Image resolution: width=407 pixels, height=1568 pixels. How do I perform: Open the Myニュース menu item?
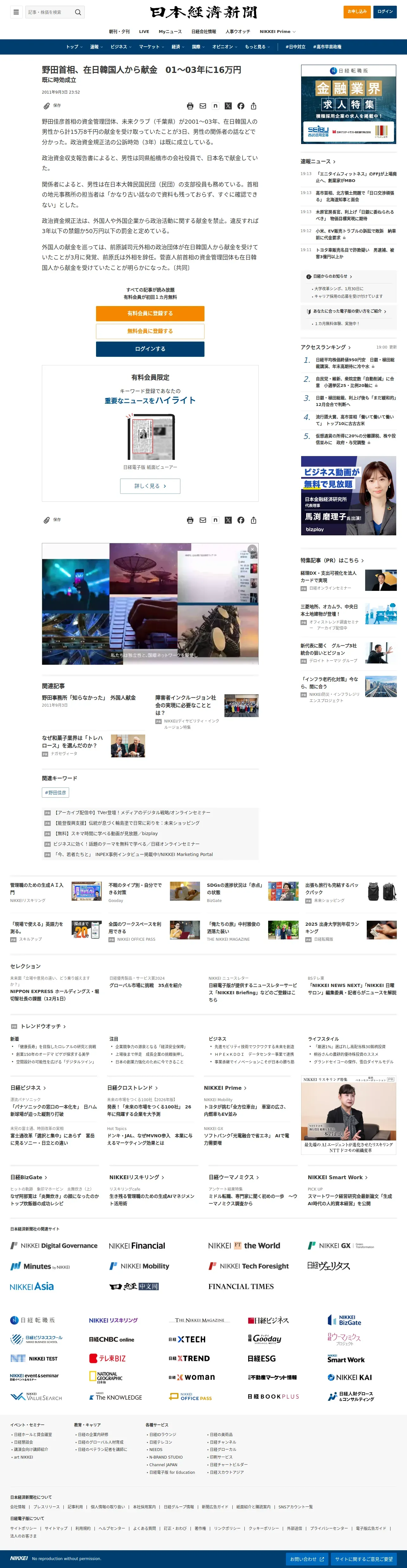click(x=170, y=32)
